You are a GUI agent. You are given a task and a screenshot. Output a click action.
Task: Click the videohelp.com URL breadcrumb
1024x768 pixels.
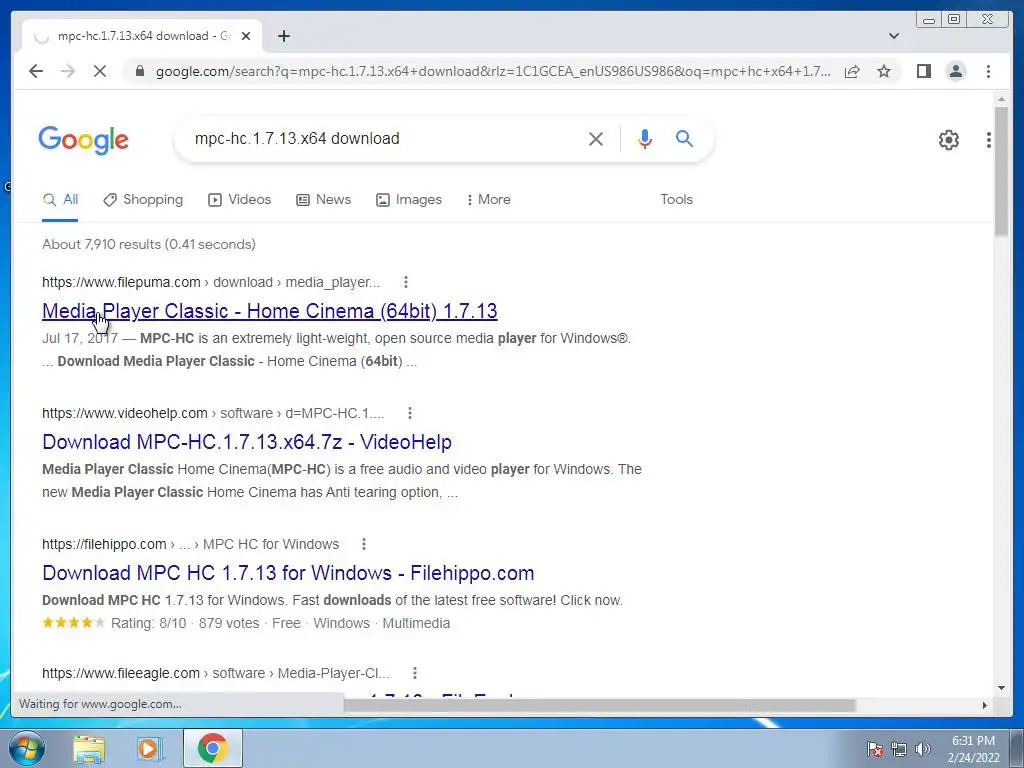[213, 413]
